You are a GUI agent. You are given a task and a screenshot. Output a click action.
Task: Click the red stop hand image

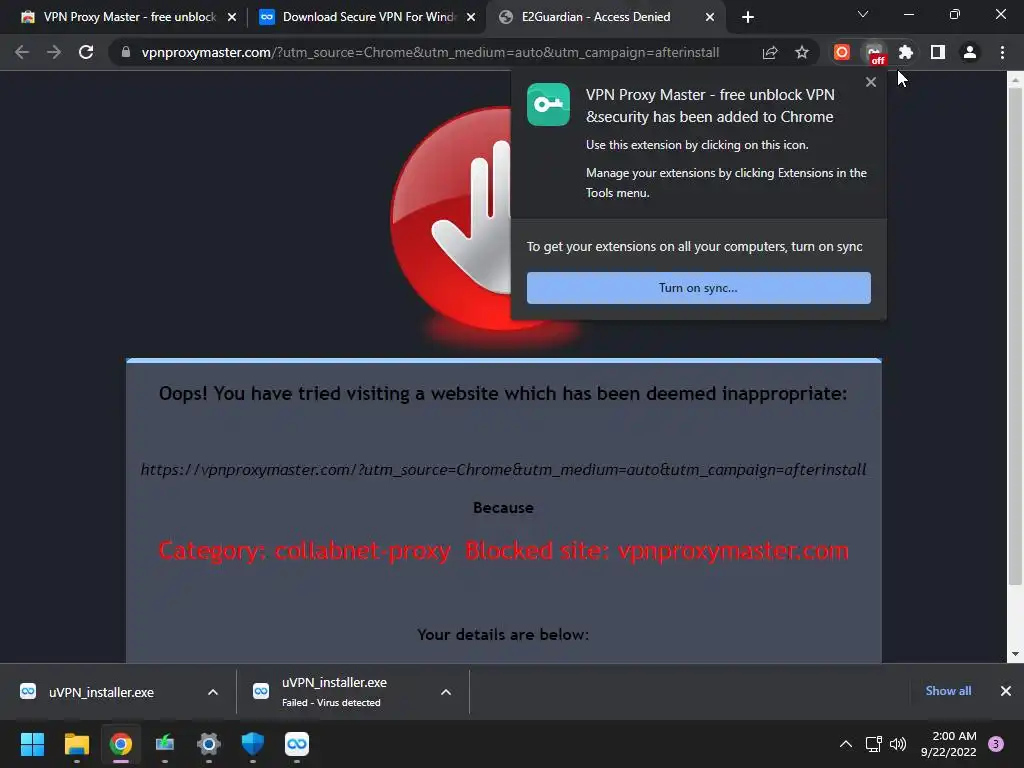(x=451, y=219)
